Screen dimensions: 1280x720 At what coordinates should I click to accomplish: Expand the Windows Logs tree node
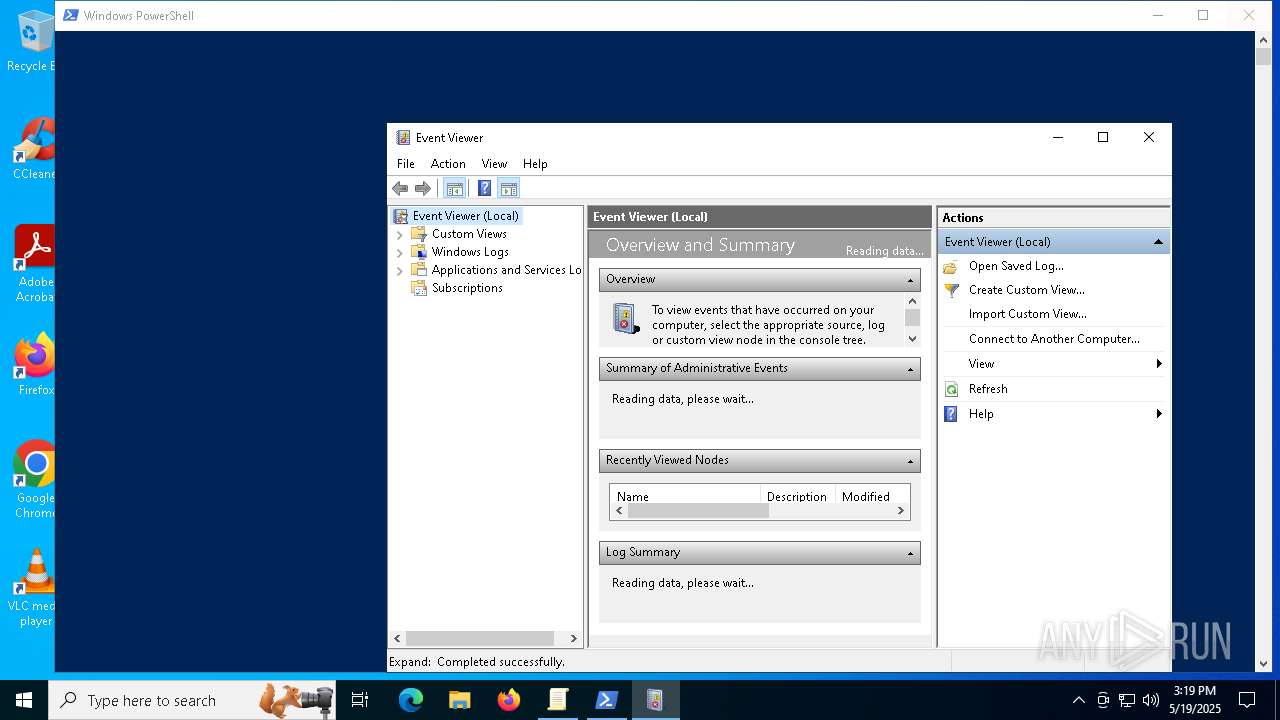(x=400, y=253)
